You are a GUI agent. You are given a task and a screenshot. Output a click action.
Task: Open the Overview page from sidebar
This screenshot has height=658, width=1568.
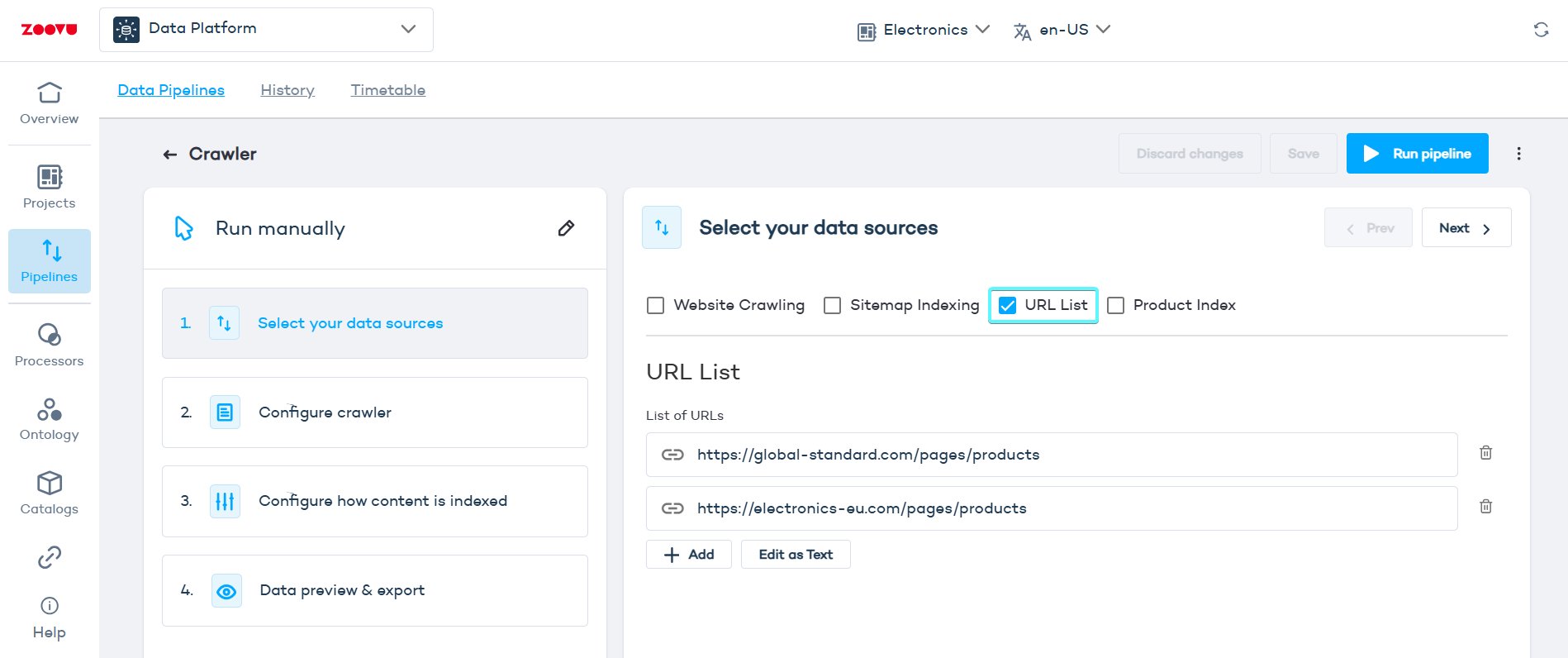[x=50, y=103]
